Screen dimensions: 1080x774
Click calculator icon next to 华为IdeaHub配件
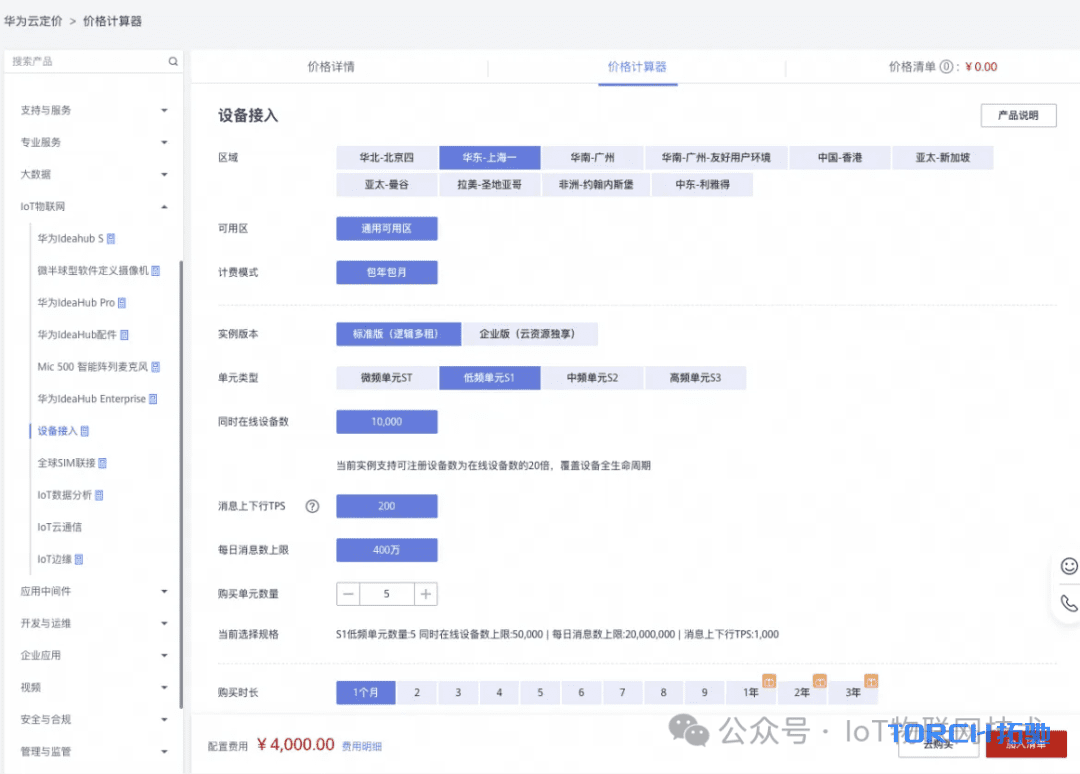pos(125,335)
